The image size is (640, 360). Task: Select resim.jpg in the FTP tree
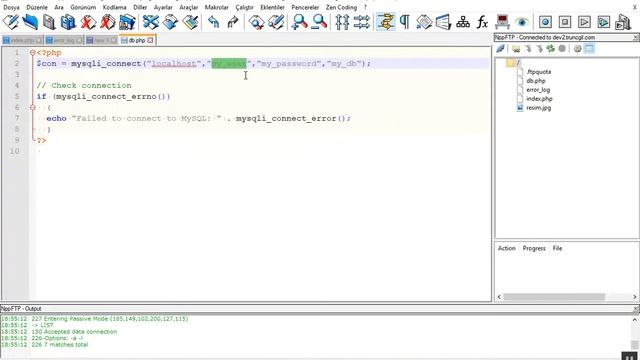click(x=538, y=108)
